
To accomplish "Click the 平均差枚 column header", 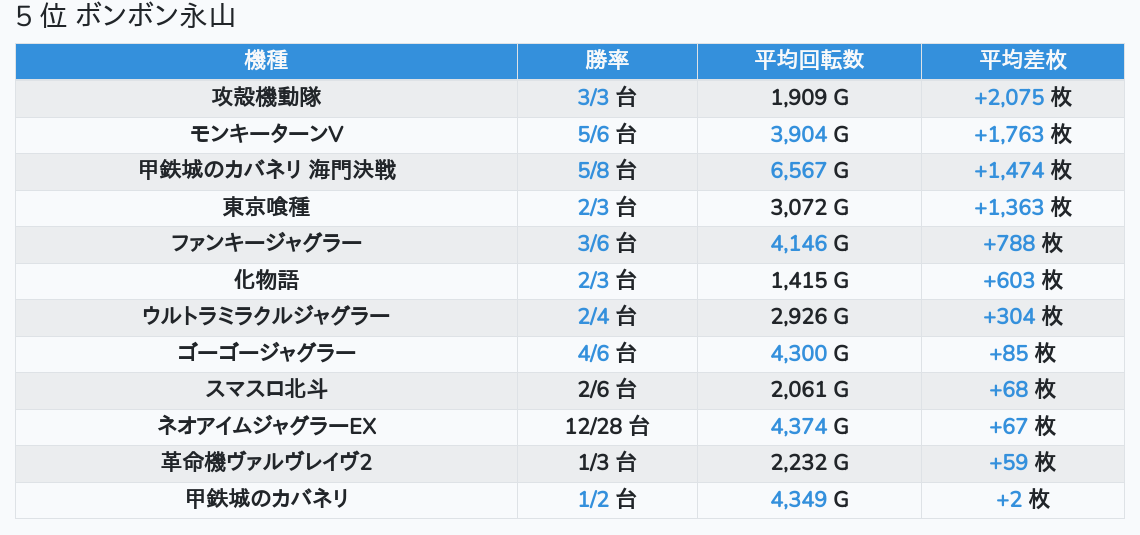I will click(1022, 60).
